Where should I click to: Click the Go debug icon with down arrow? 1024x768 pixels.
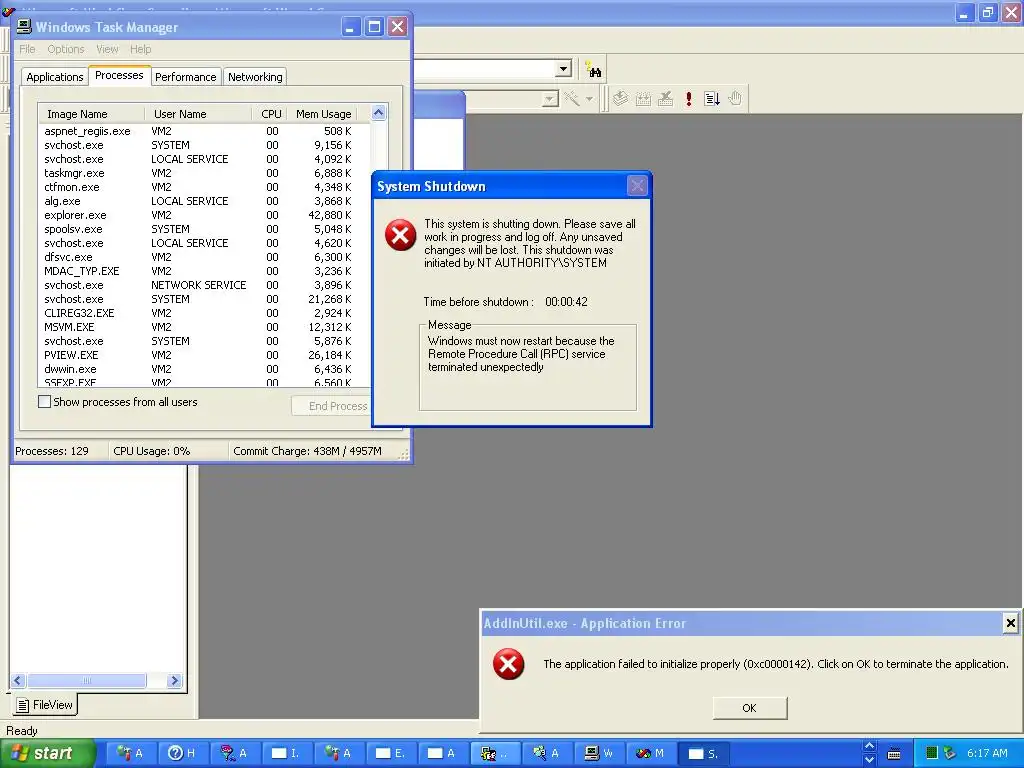[712, 99]
